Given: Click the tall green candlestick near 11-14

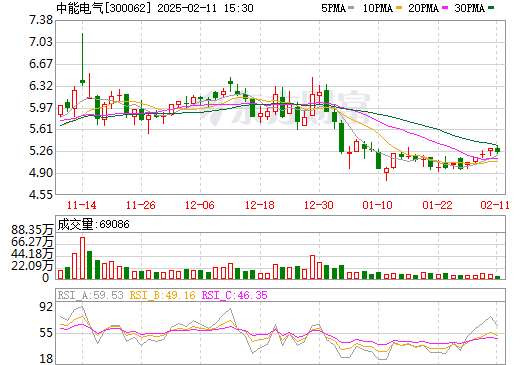Looking at the screenshot, I should pos(82,59).
